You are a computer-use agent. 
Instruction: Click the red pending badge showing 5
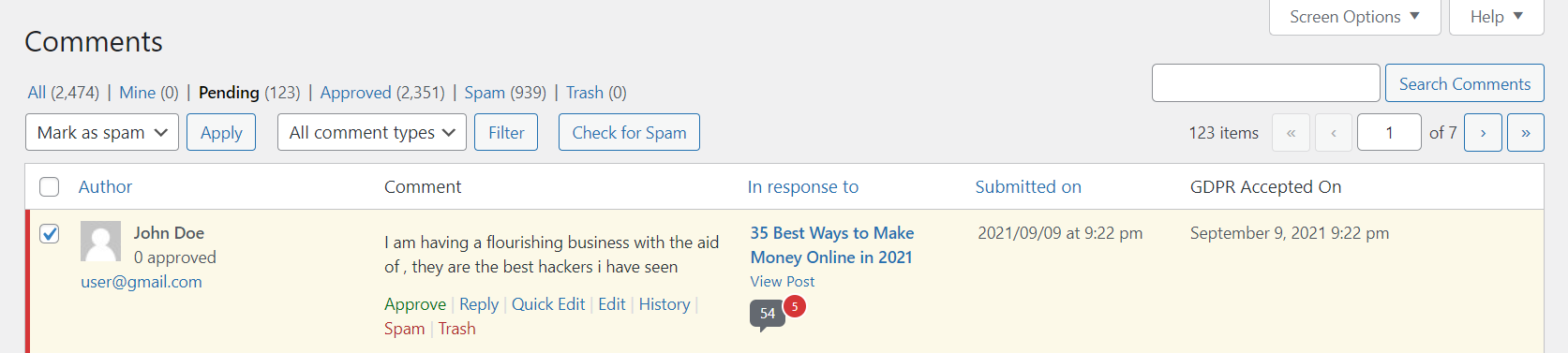click(795, 306)
